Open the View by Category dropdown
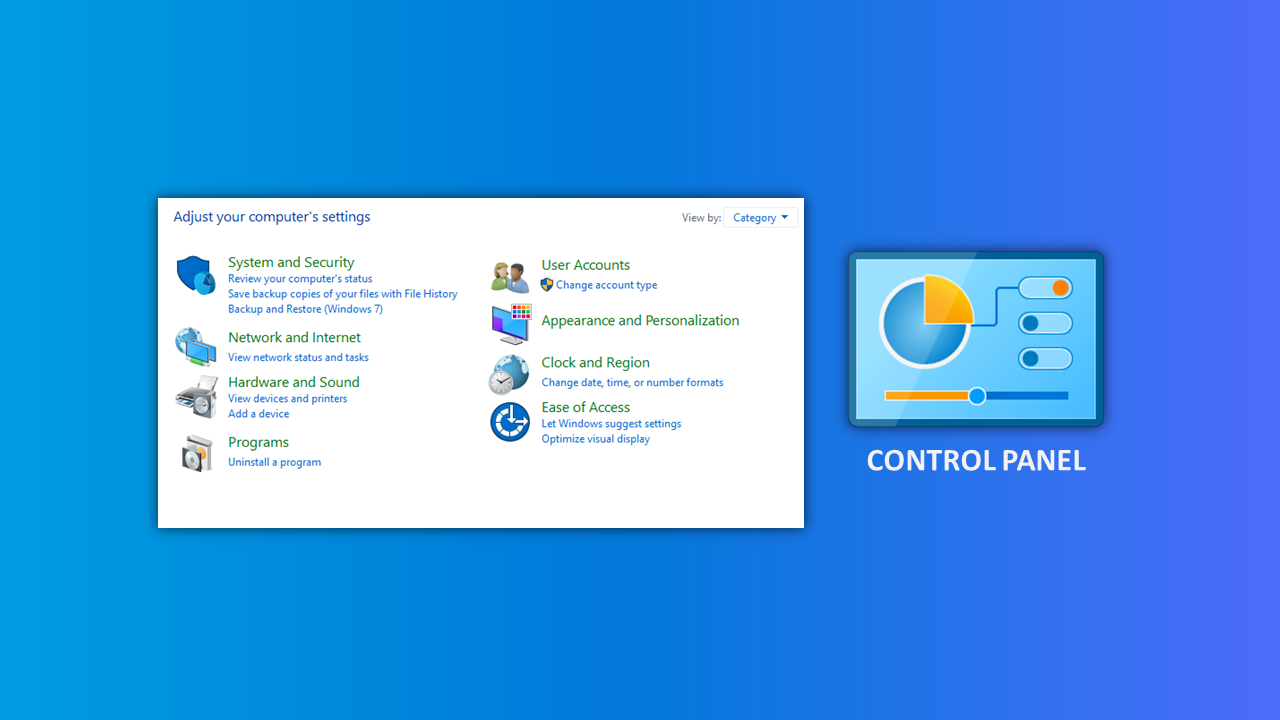This screenshot has width=1280, height=720. click(760, 217)
